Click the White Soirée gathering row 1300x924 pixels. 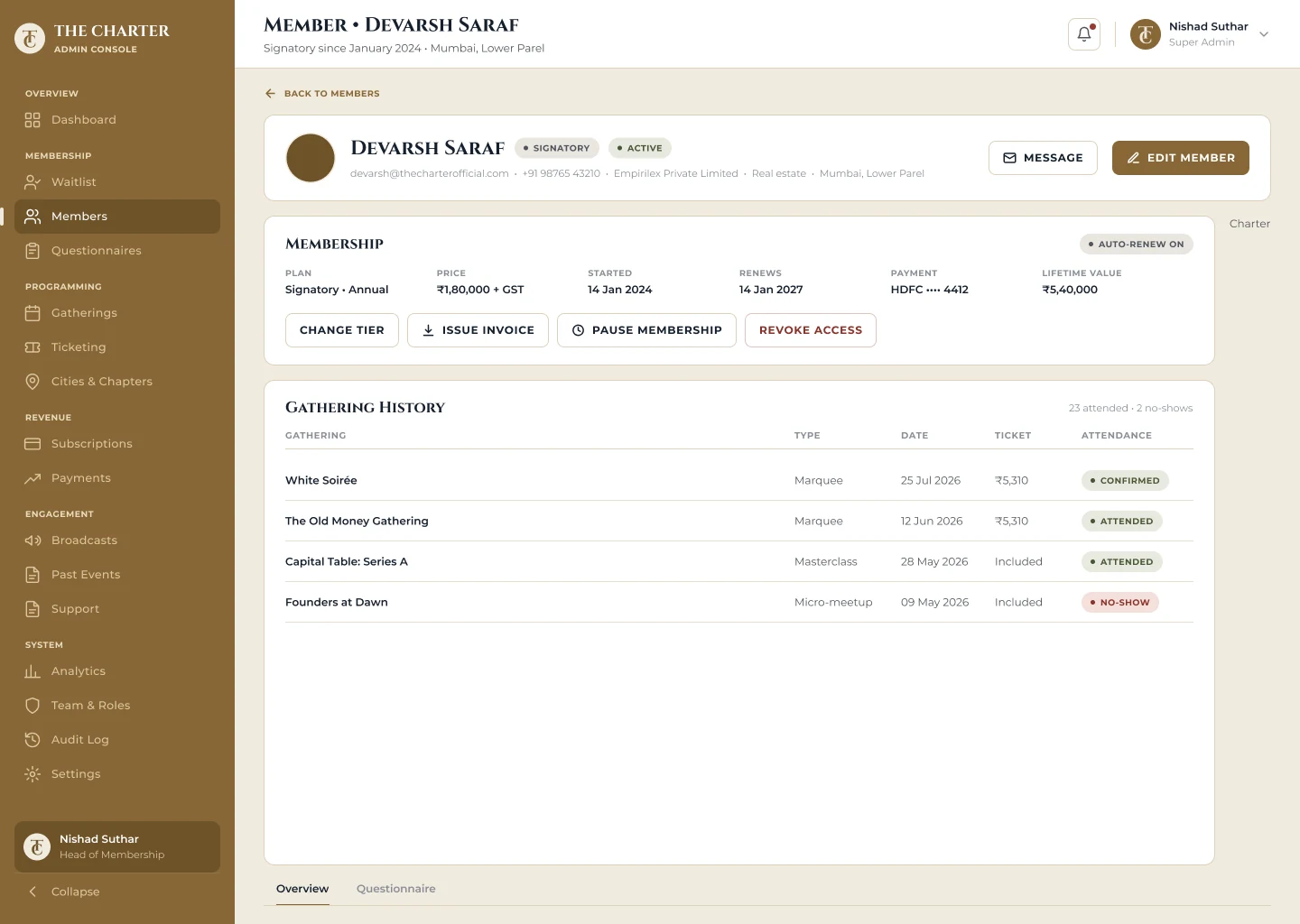click(739, 480)
